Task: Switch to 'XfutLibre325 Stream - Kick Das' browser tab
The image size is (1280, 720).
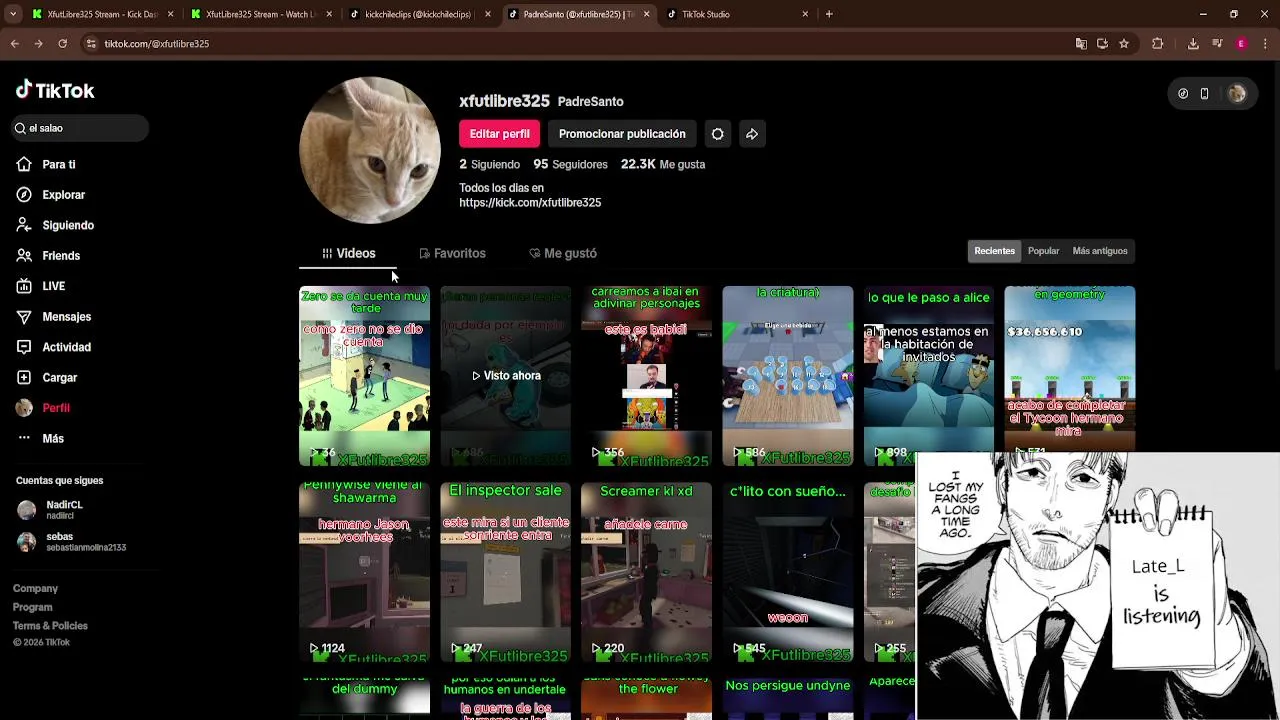Action: (x=102, y=14)
